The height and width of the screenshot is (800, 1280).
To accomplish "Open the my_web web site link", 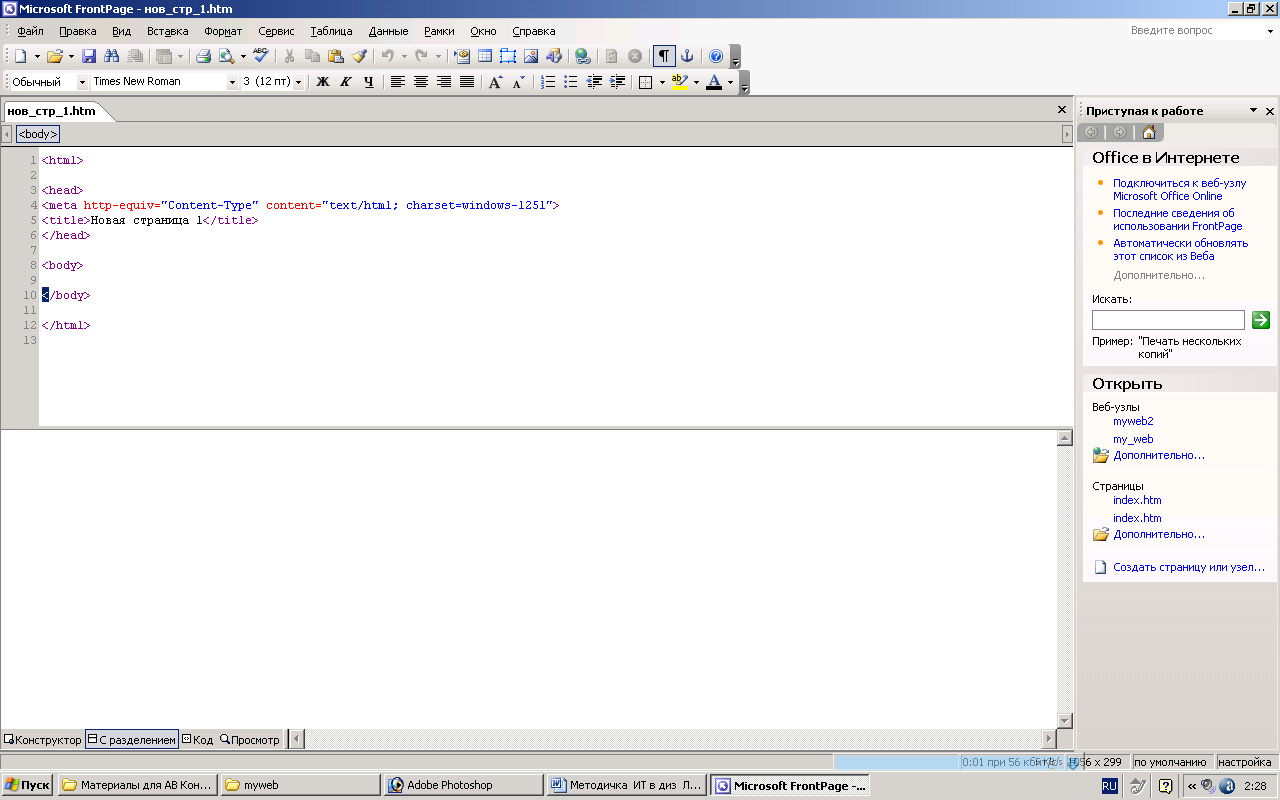I will click(x=1133, y=439).
